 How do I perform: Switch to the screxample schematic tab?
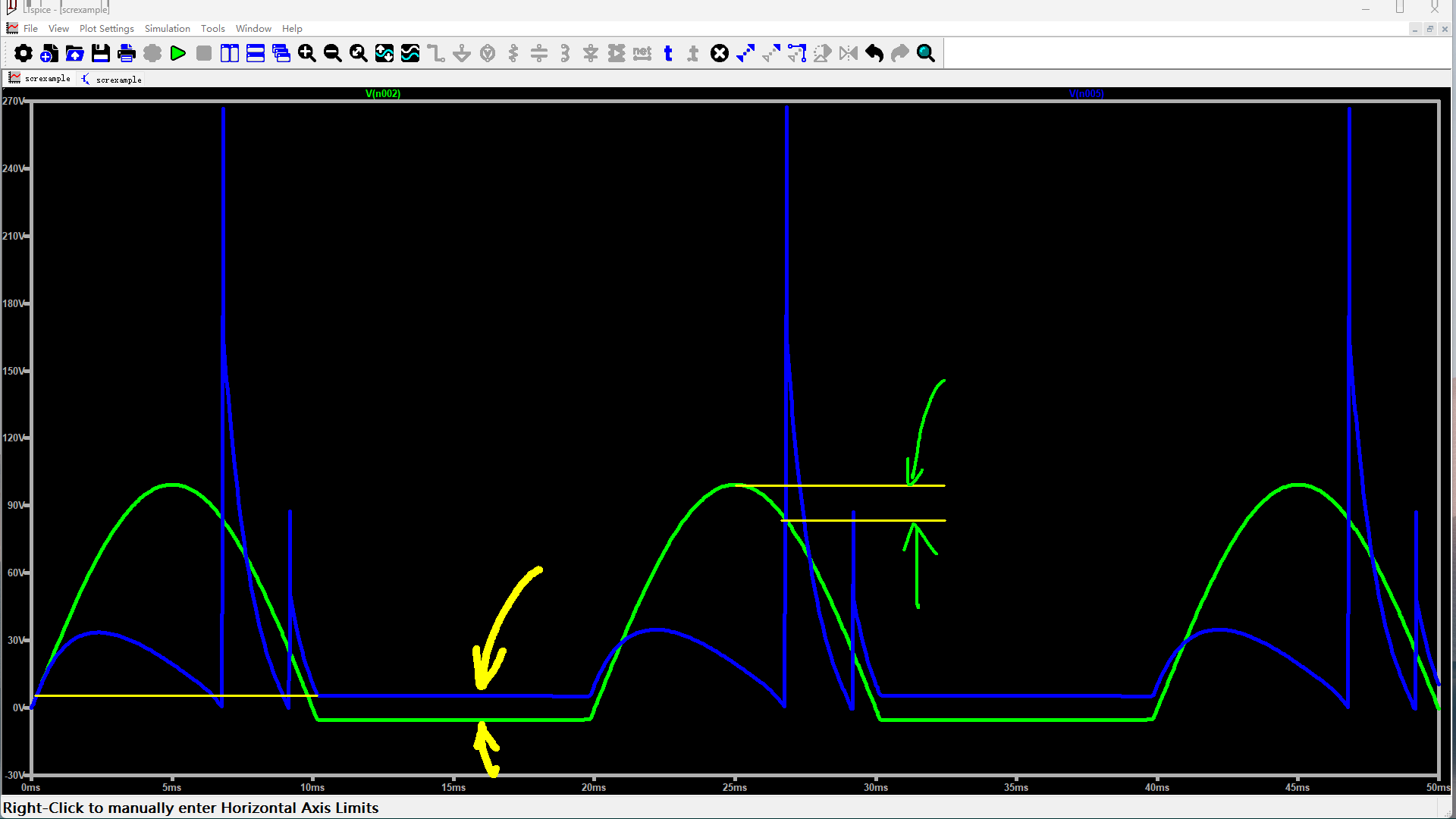point(111,79)
